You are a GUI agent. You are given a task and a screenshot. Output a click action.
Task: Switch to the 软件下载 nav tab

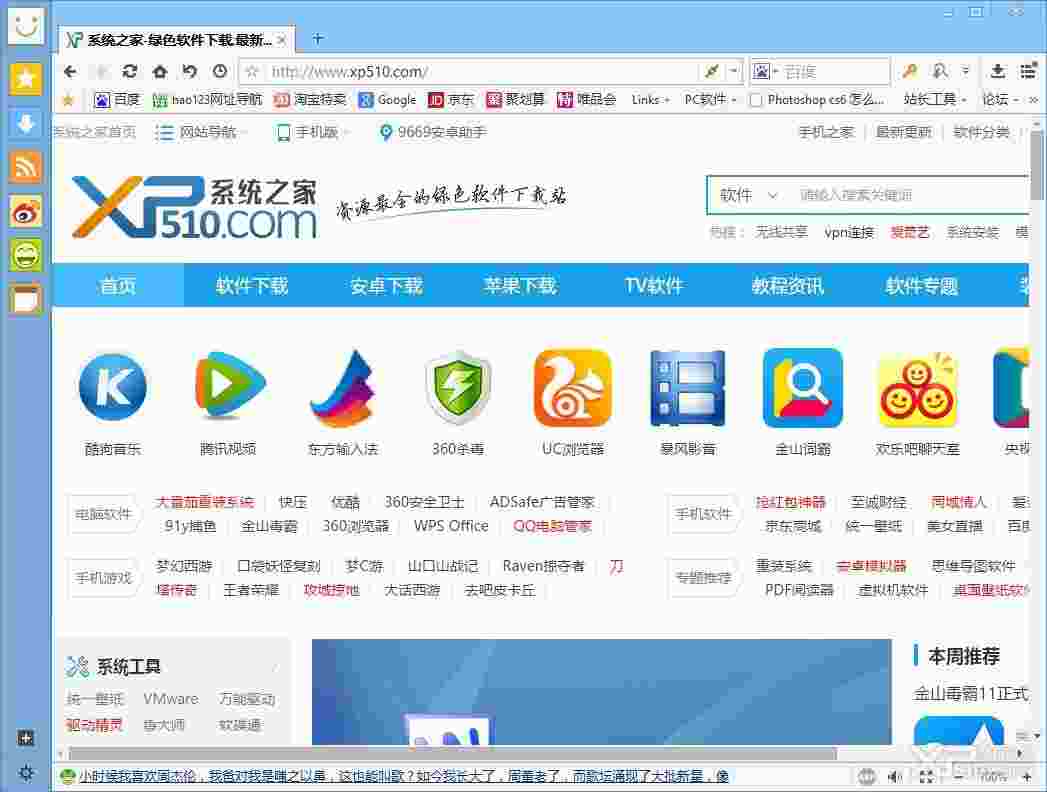252,286
